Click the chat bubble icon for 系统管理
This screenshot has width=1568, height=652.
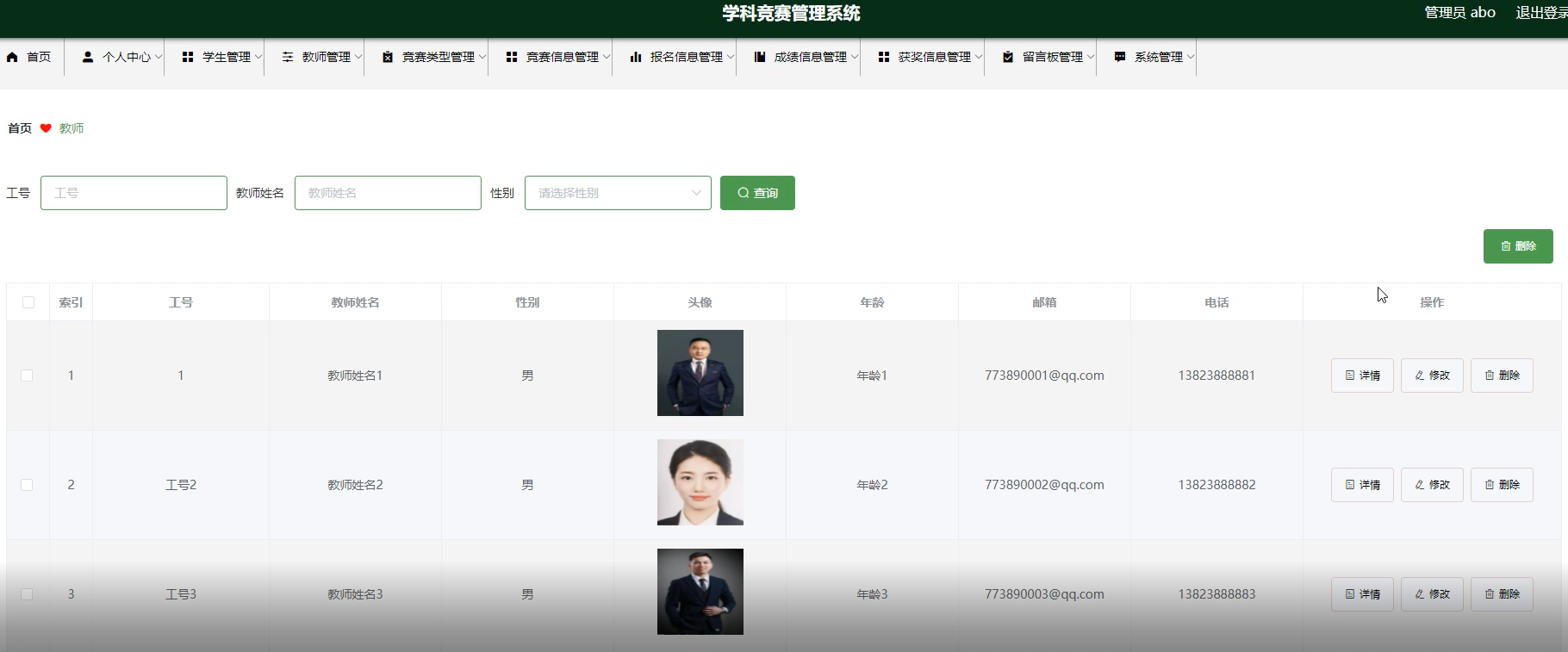pyautogui.click(x=1120, y=57)
